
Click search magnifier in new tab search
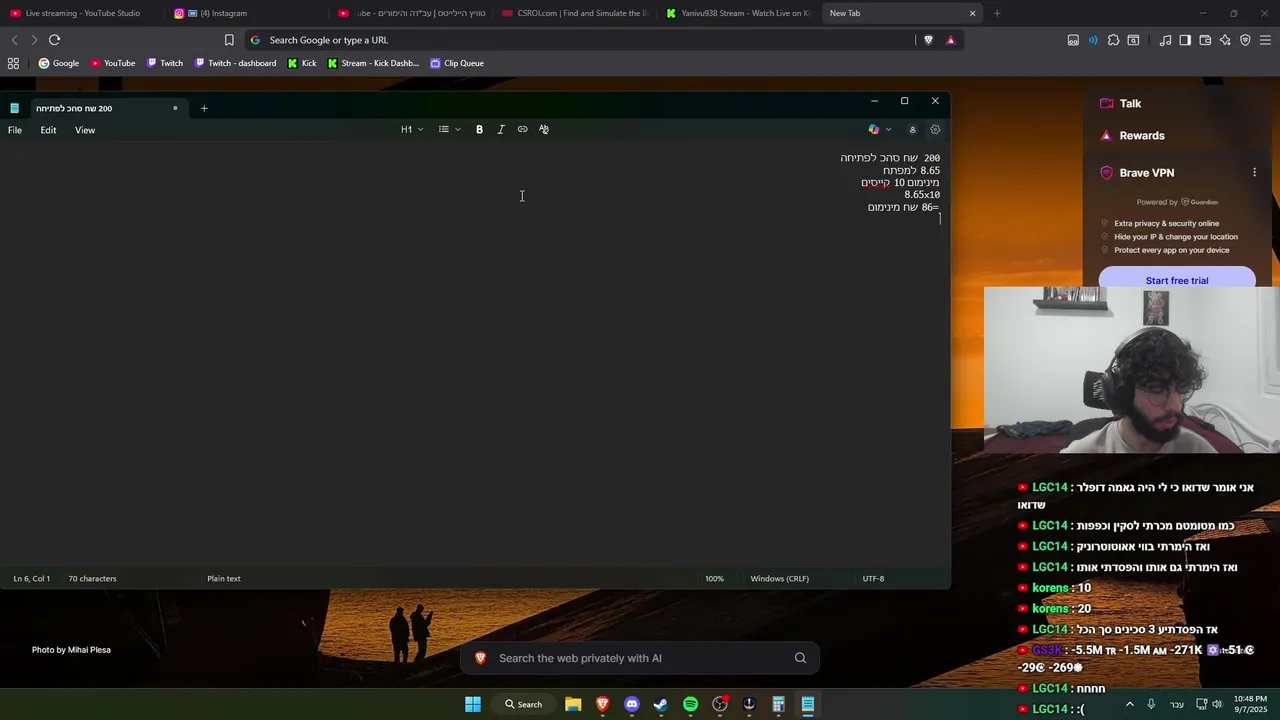point(800,658)
